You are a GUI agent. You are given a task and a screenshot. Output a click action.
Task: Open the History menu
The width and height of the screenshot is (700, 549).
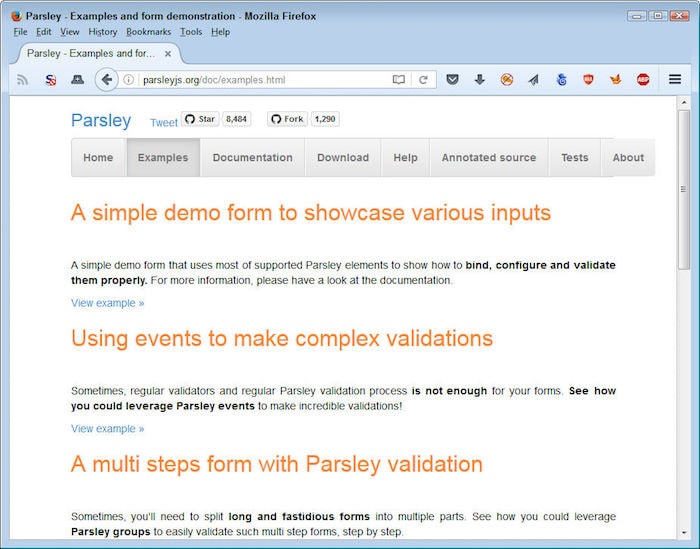pyautogui.click(x=102, y=32)
